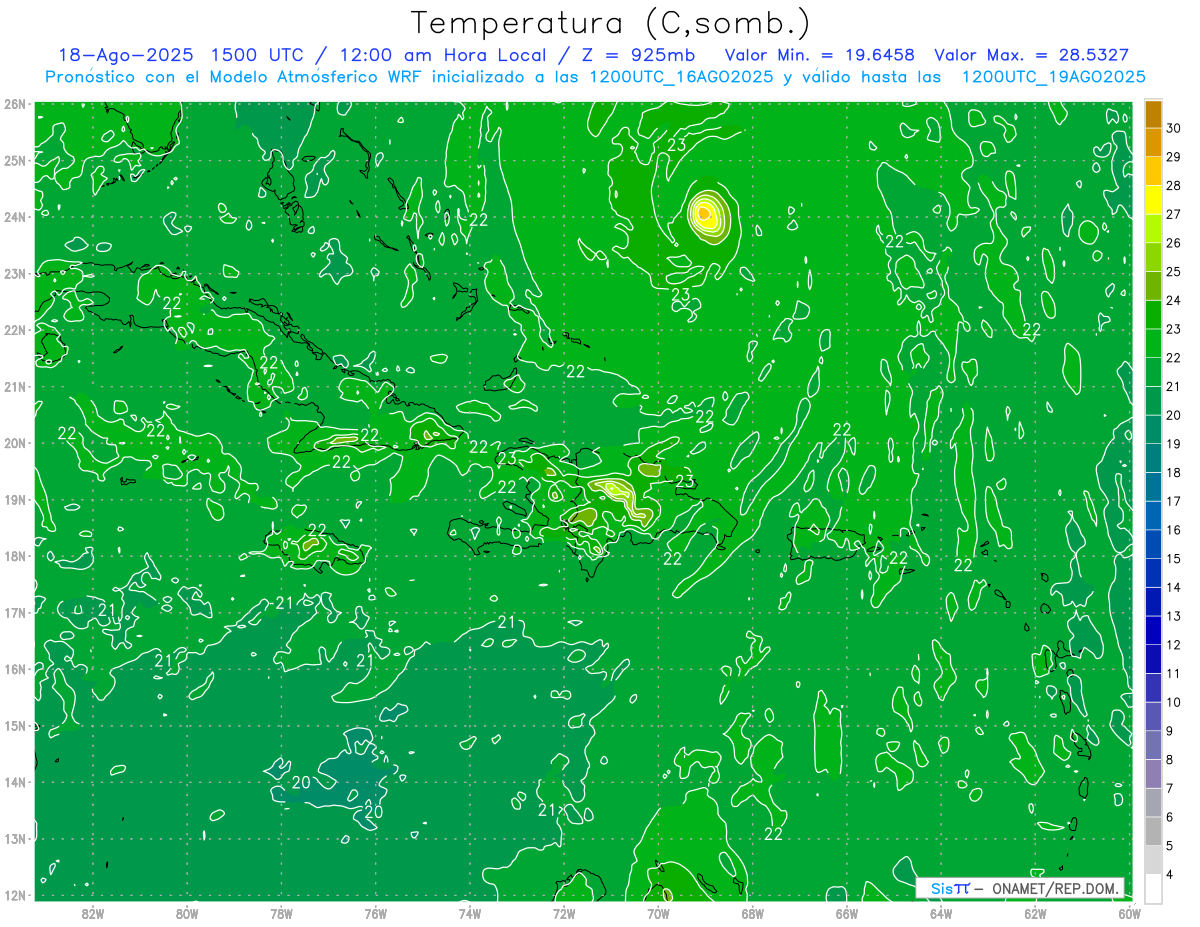The height and width of the screenshot is (927, 1200).
Task: Click the "76W" longitude axis label
Action: point(376,913)
